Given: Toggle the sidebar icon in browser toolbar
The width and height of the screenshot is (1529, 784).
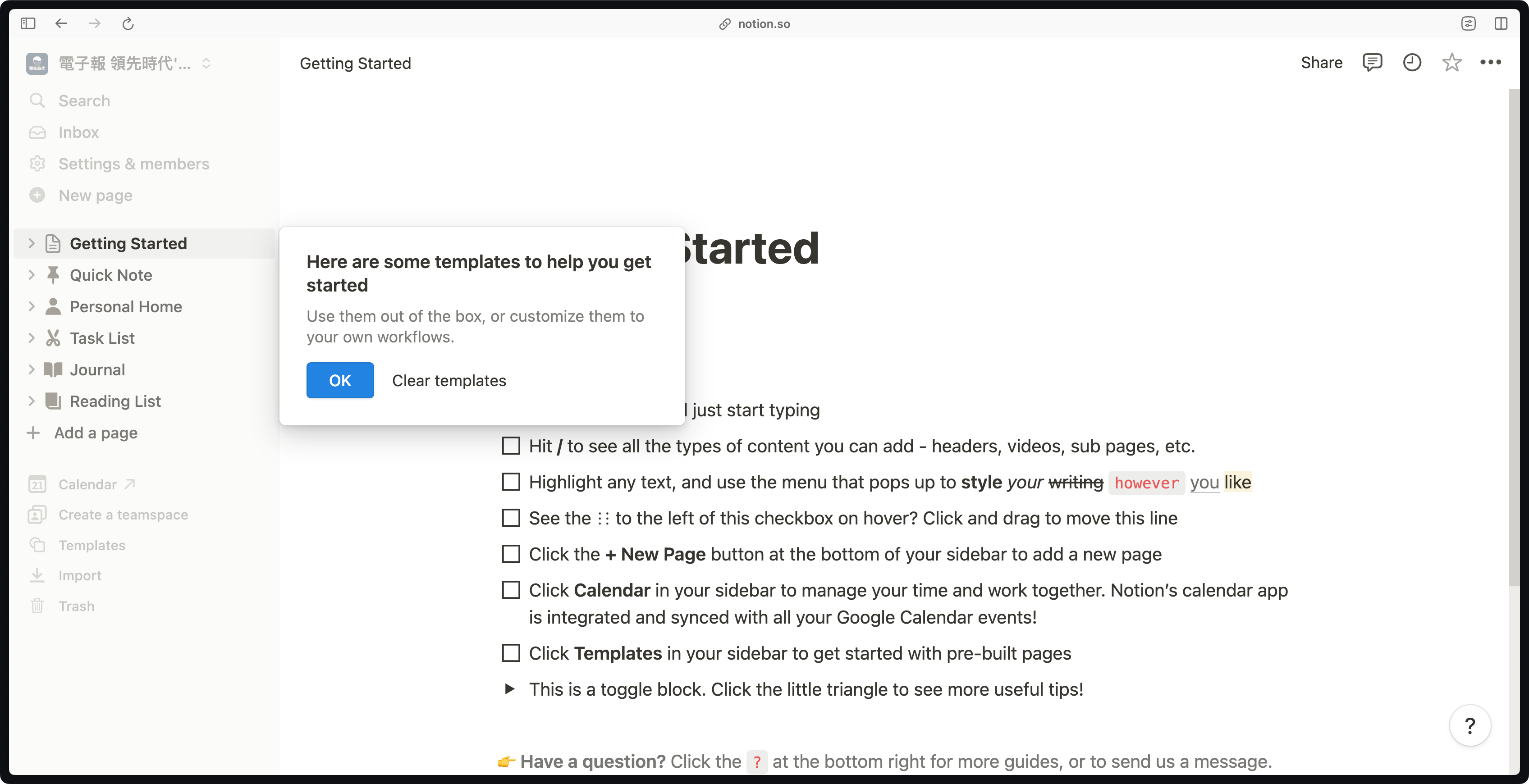Looking at the screenshot, I should coord(28,24).
